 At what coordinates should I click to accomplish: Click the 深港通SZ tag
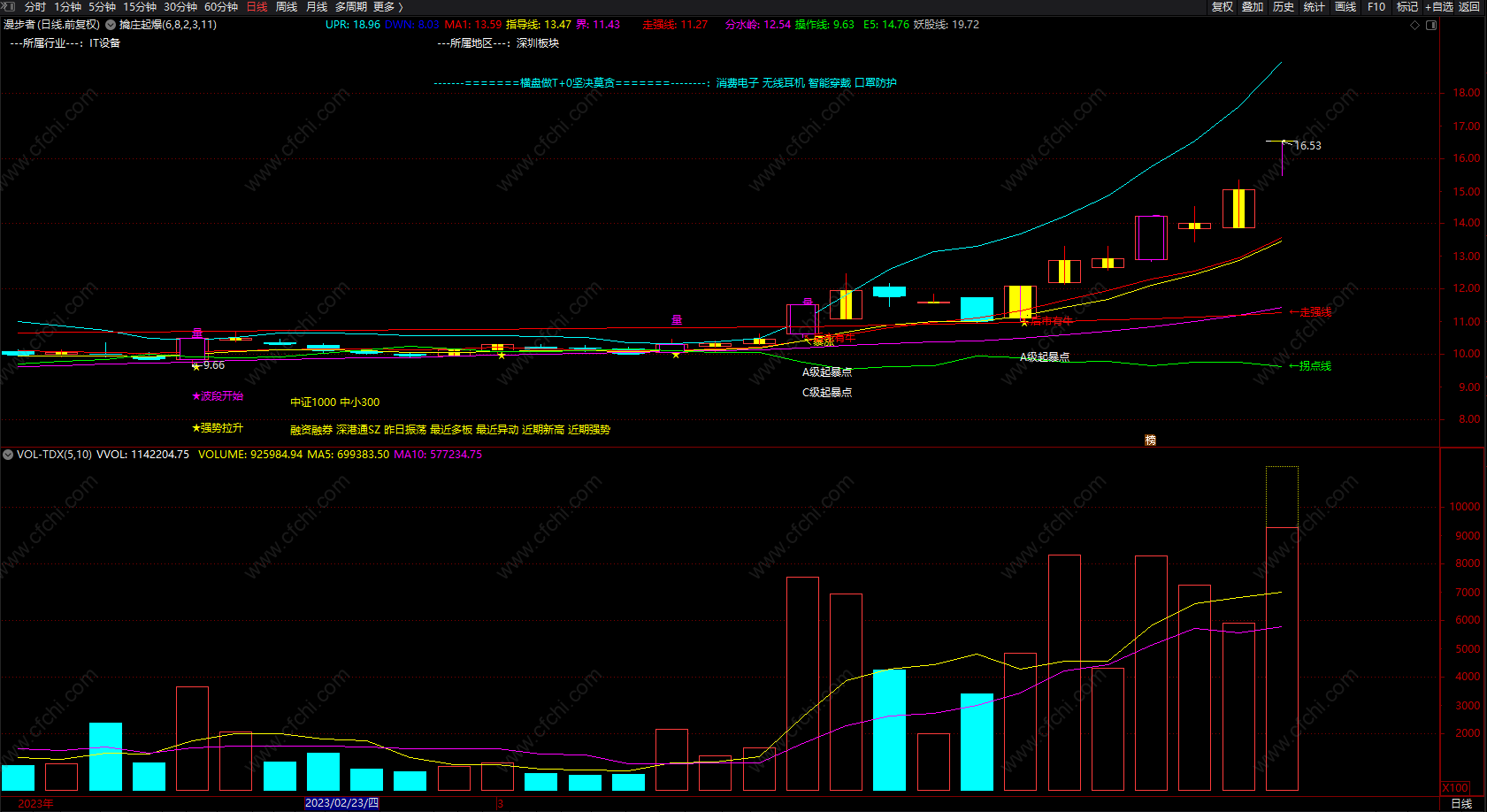pos(358,430)
